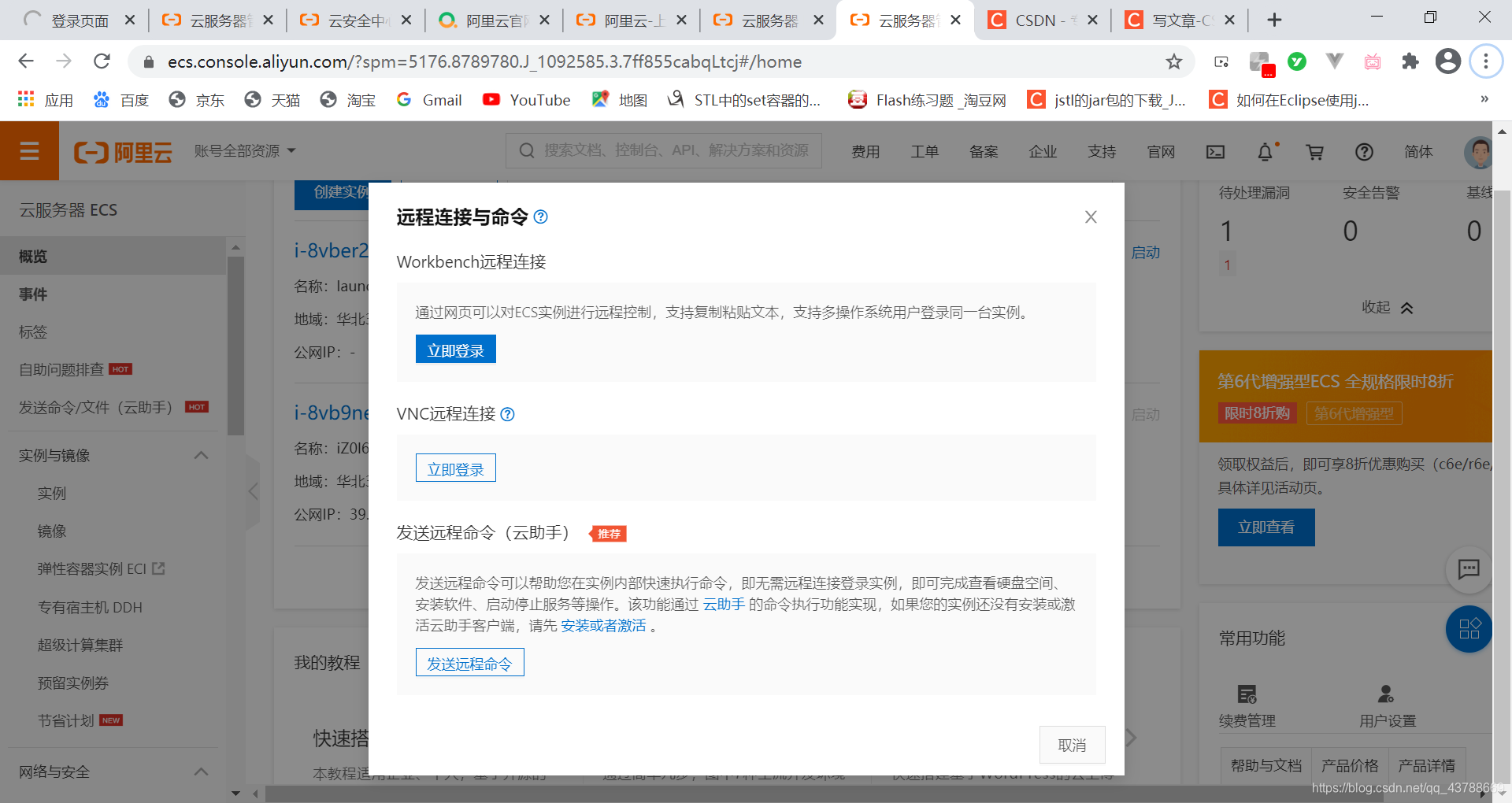Open 备案 in the top menu
The width and height of the screenshot is (1512, 803).
pos(984,152)
